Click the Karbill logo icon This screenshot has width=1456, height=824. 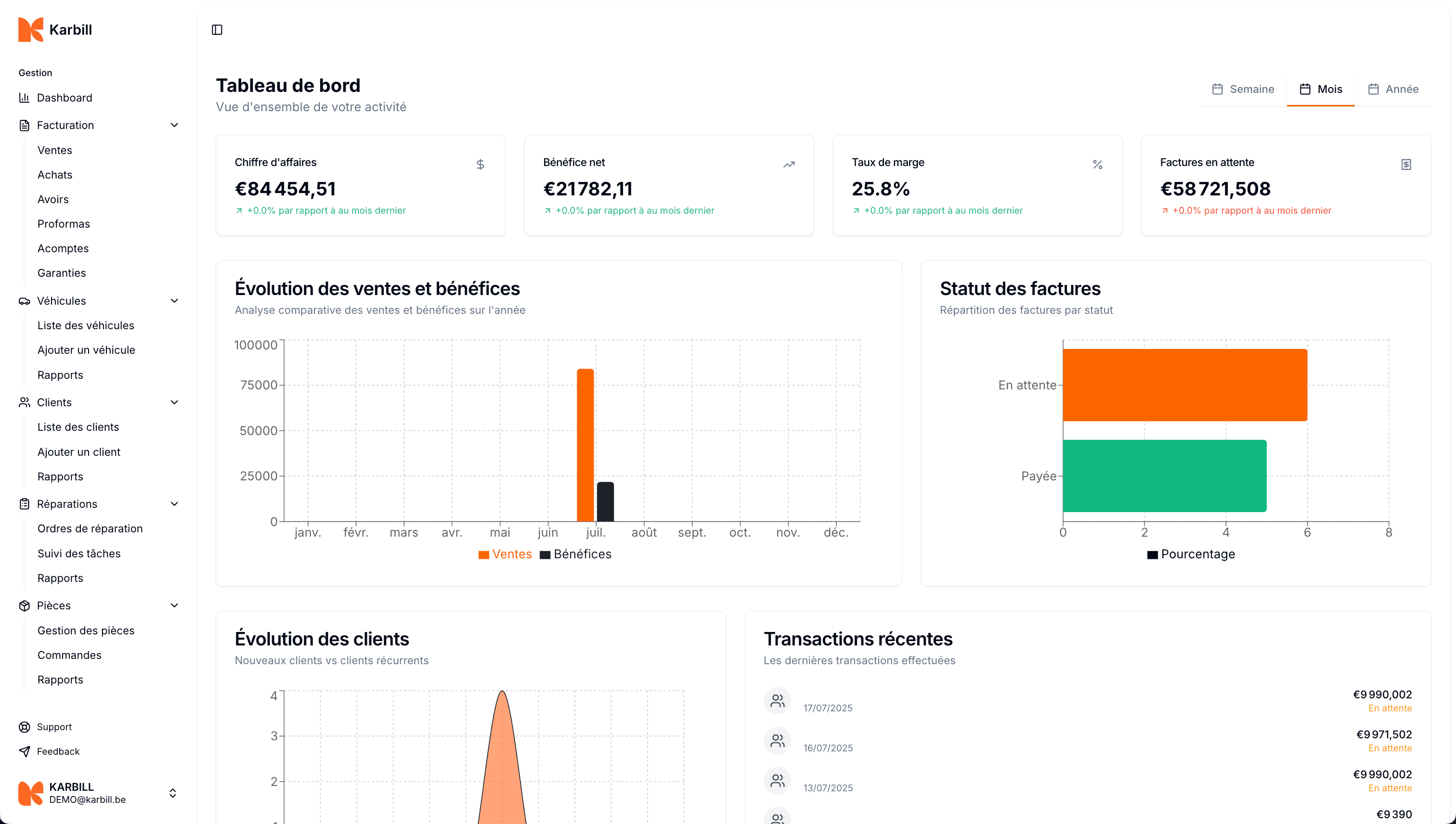pos(30,29)
